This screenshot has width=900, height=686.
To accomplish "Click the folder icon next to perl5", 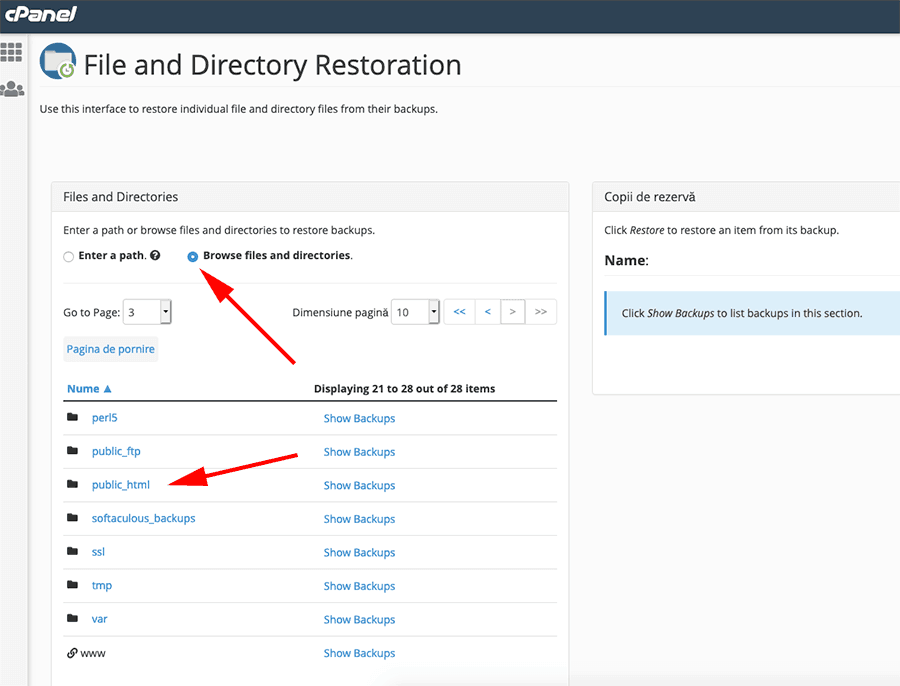I will (74, 417).
